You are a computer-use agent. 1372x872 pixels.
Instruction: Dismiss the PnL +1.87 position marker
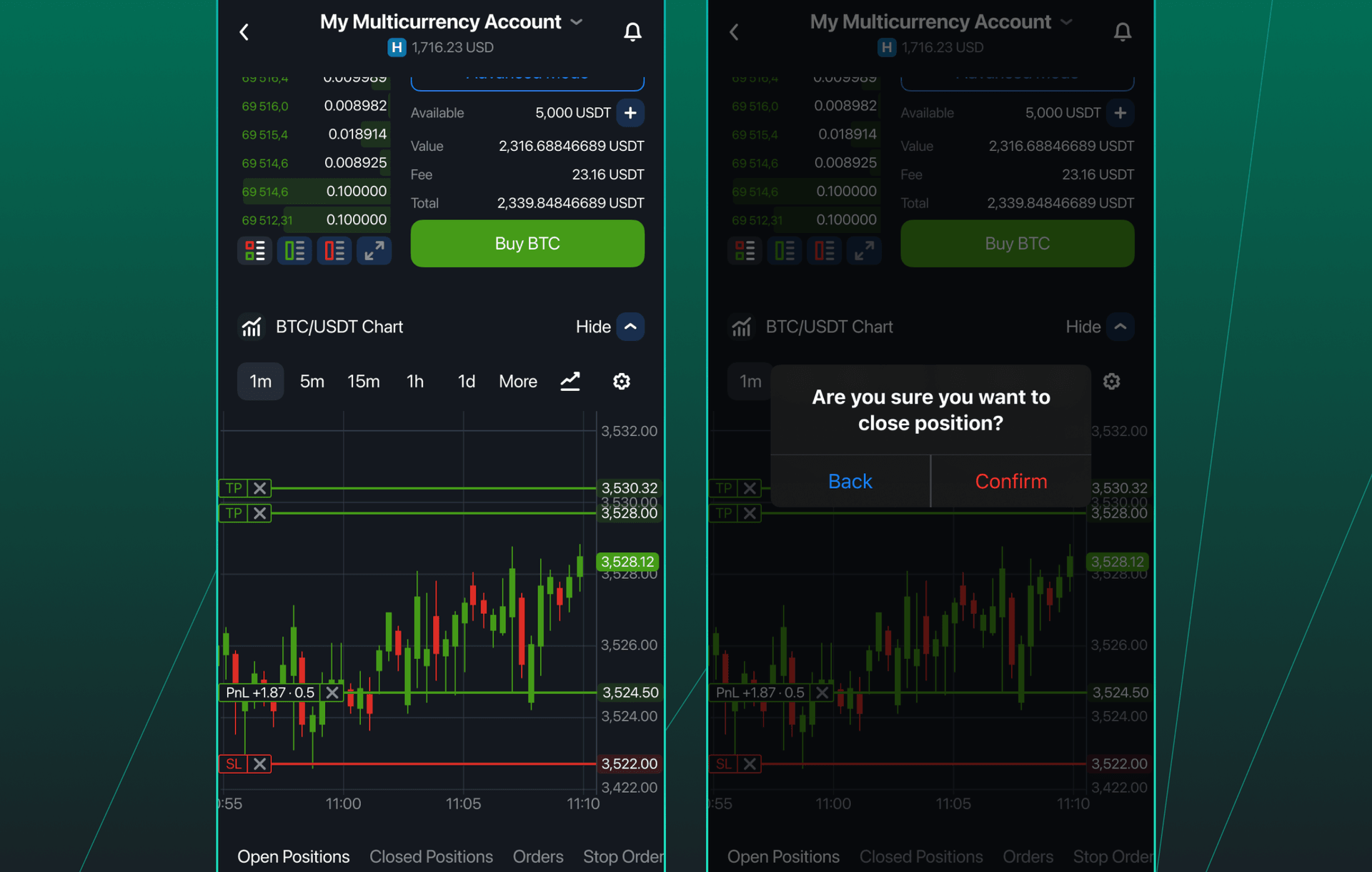point(332,692)
